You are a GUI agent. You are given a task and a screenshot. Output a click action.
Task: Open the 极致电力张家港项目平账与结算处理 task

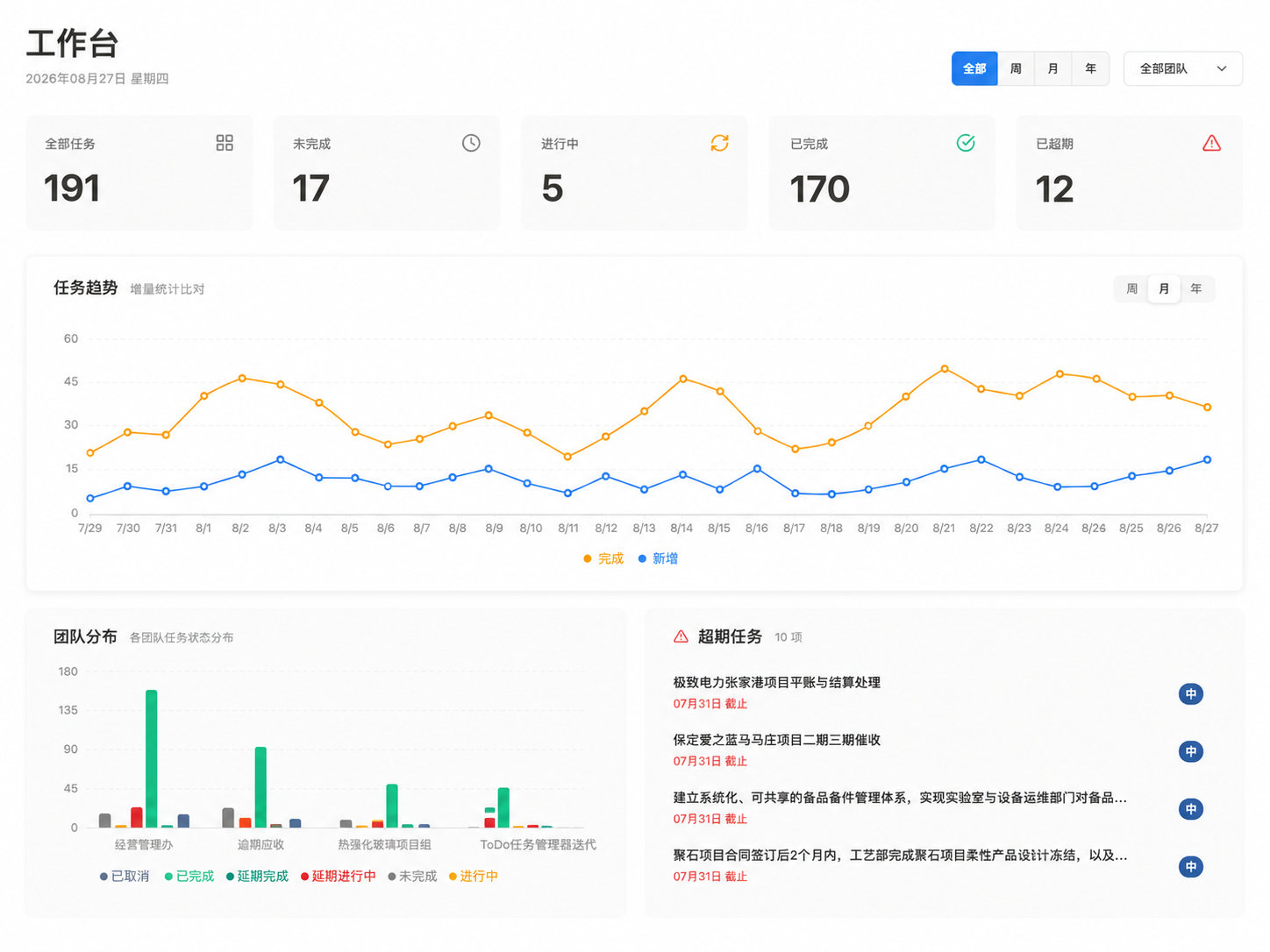coord(776,682)
